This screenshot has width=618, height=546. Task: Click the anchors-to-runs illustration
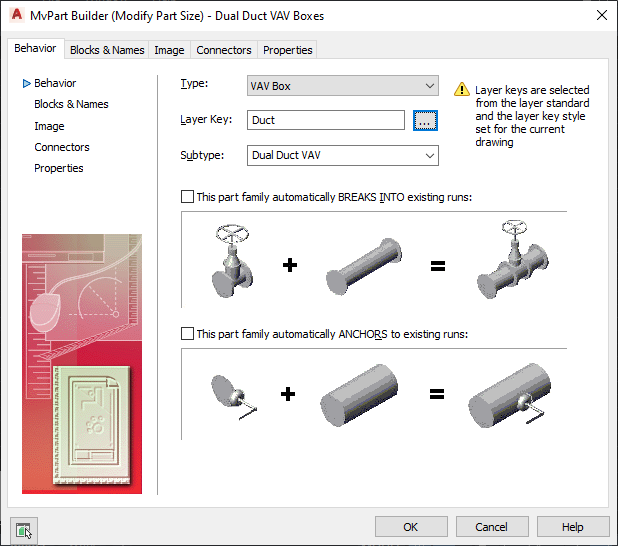(x=374, y=394)
